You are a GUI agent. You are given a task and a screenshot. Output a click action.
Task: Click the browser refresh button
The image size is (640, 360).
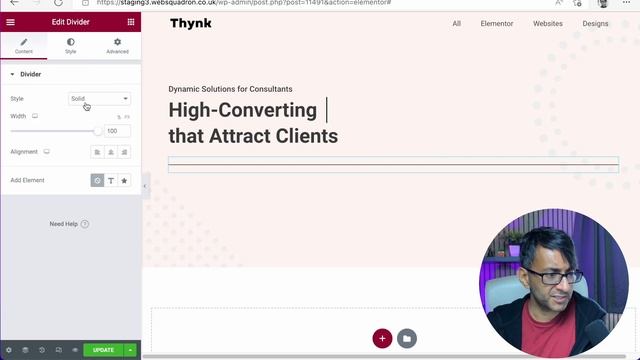point(58,2)
